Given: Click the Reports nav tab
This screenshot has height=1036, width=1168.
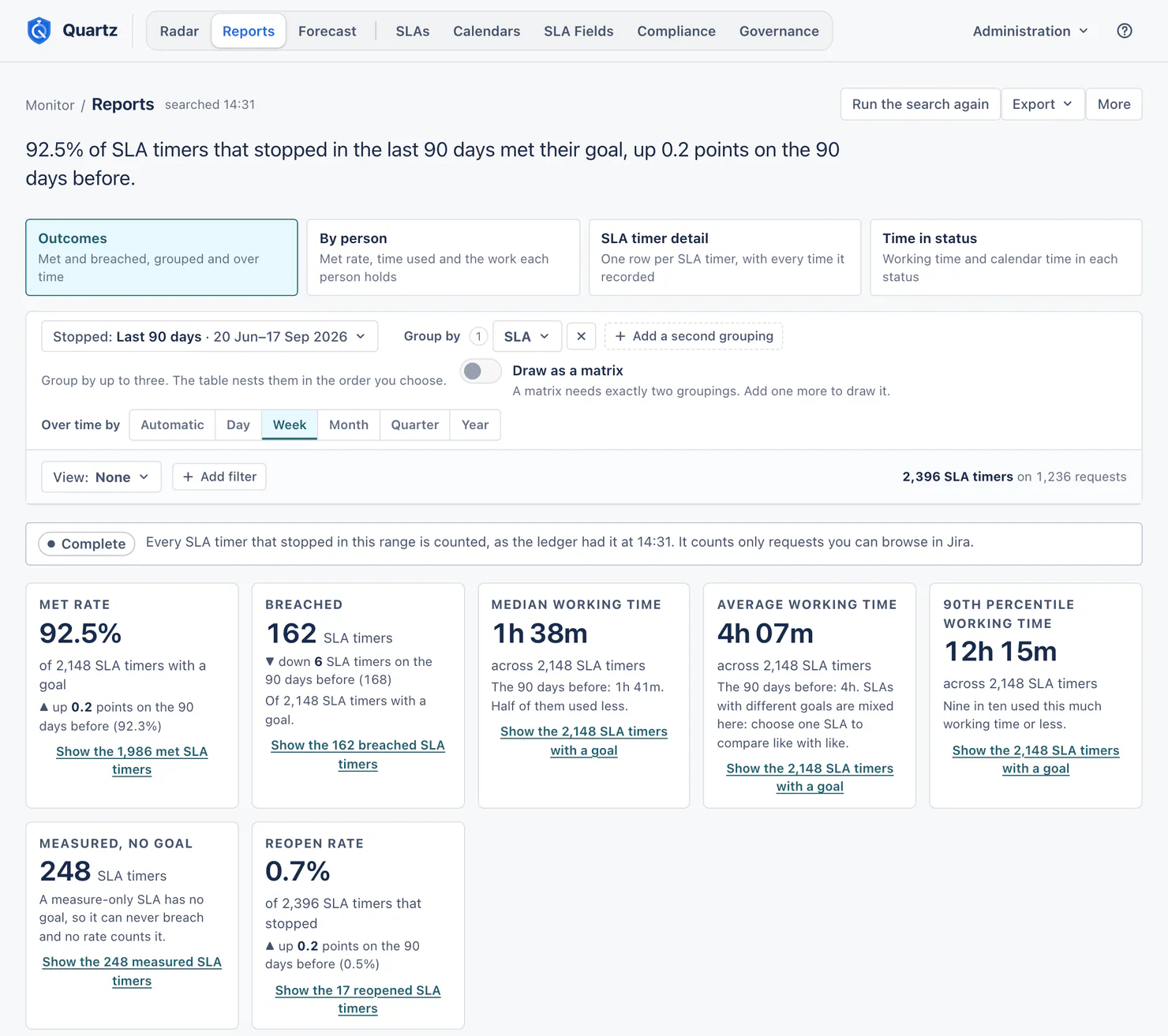Looking at the screenshot, I should [x=249, y=31].
